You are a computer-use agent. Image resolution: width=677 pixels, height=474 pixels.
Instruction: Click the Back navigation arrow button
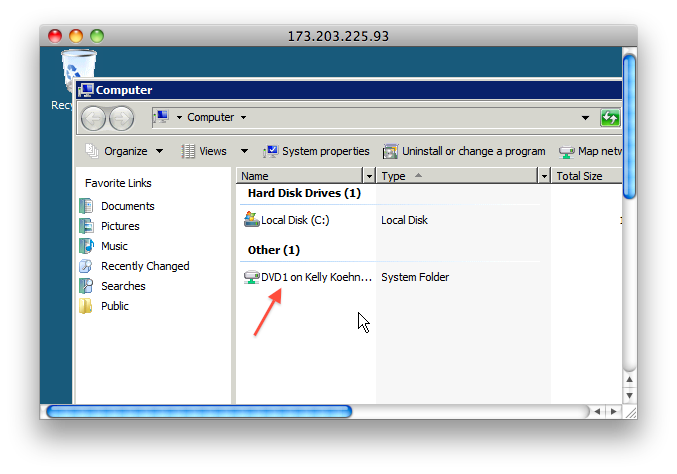[93, 118]
